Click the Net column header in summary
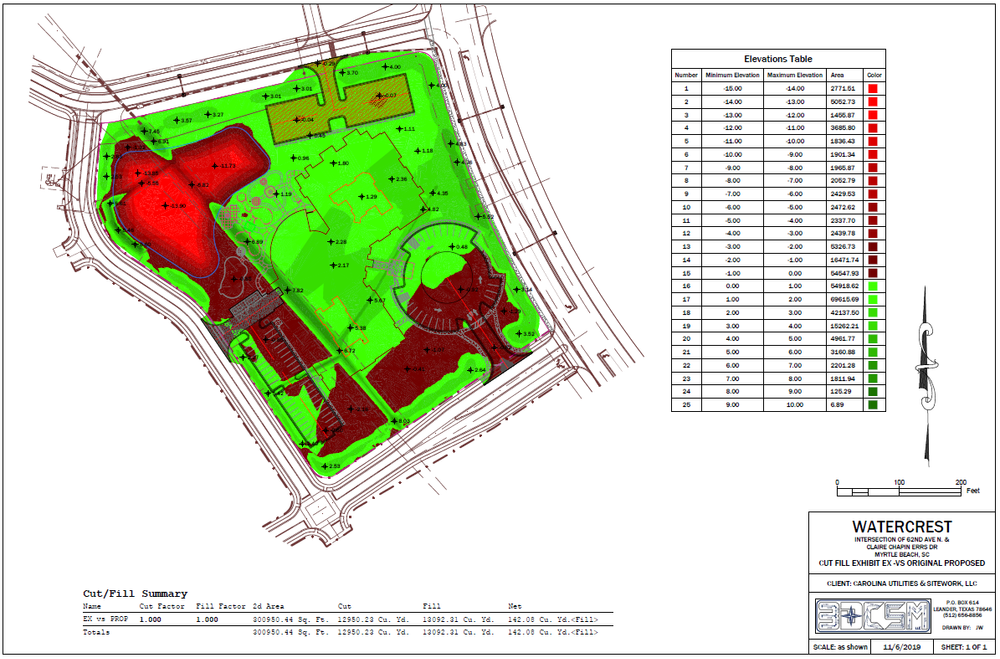Viewport: 1000px width, 659px height. point(515,606)
